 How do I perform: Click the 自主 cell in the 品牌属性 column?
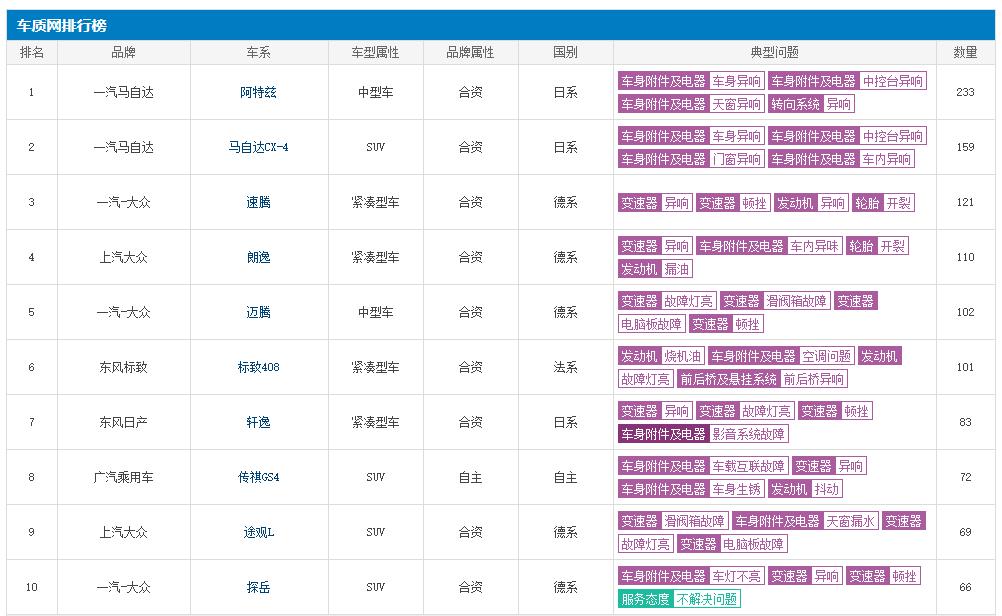[470, 477]
